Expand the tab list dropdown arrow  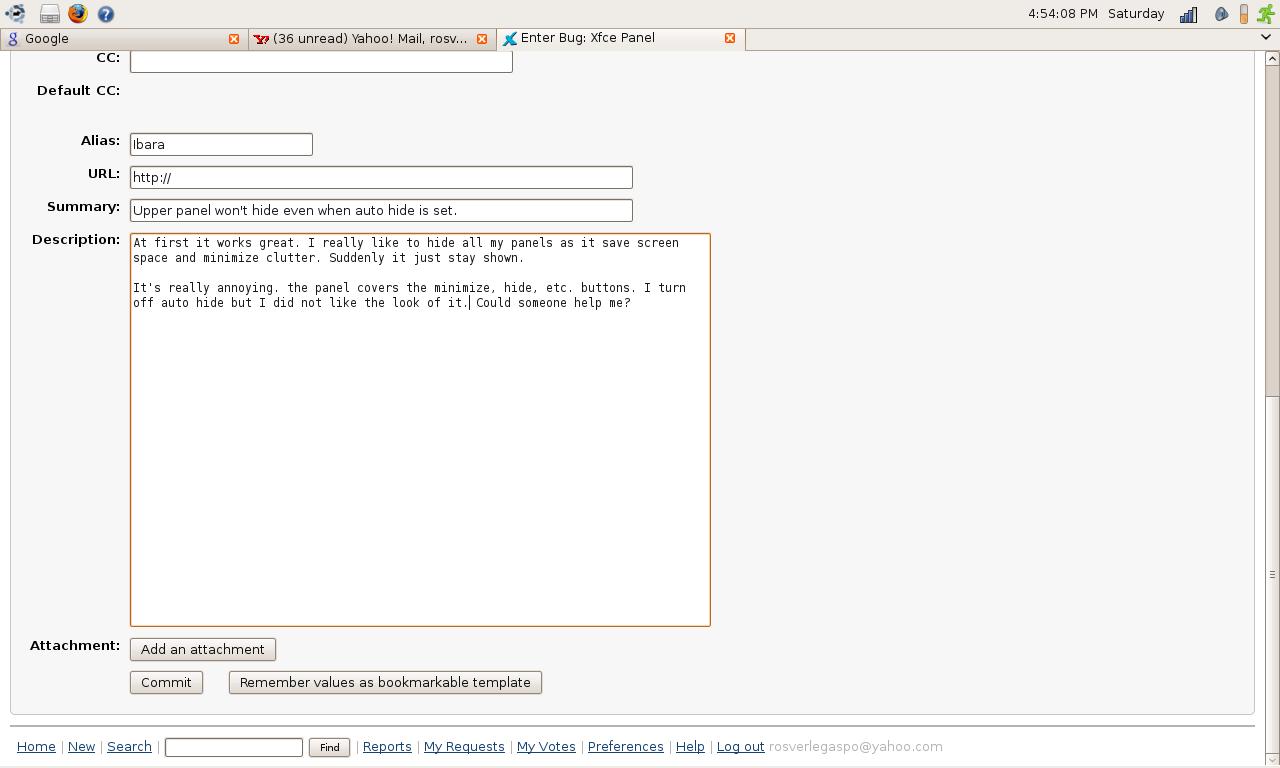(x=1267, y=38)
